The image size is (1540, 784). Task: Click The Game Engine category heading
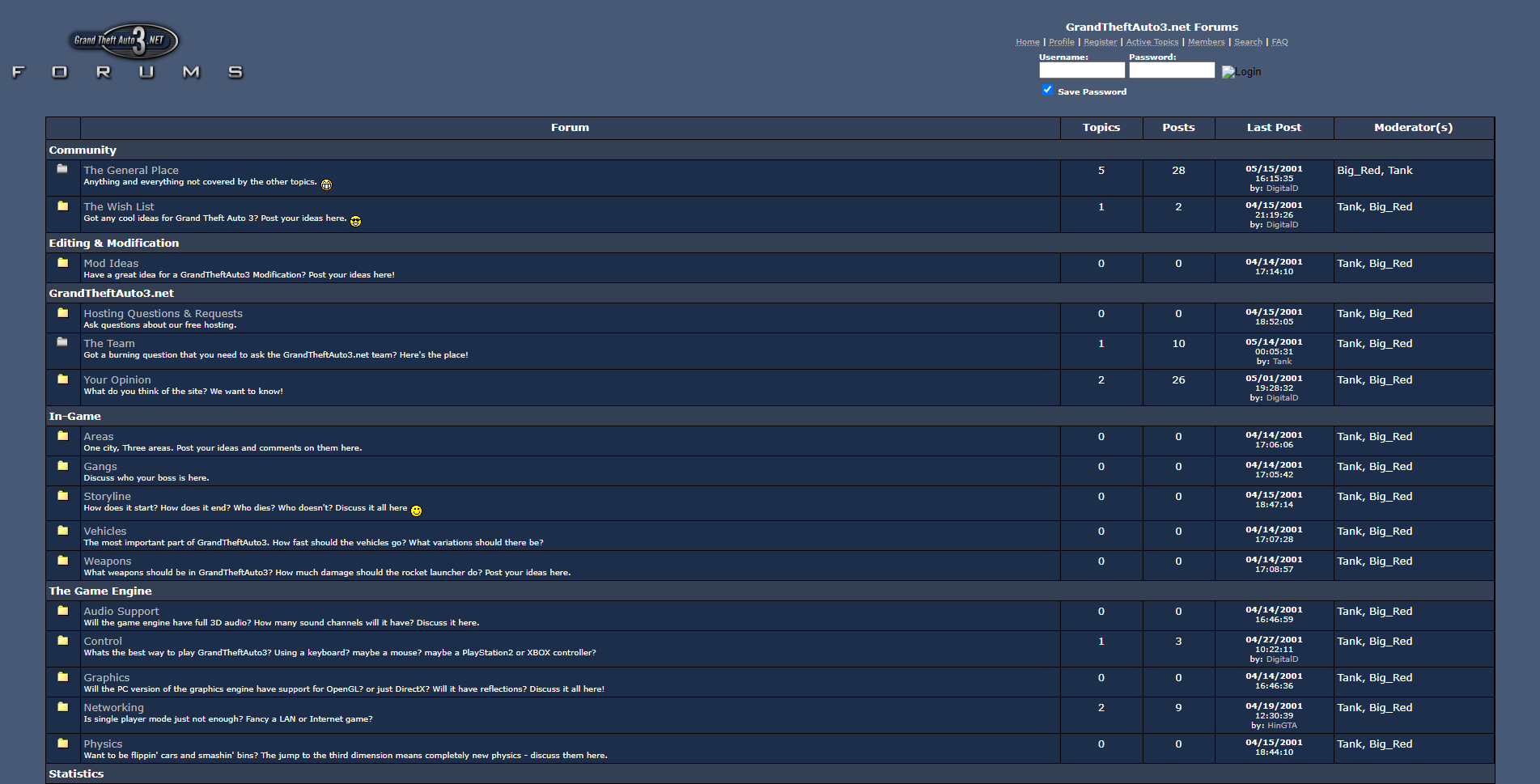(x=100, y=591)
